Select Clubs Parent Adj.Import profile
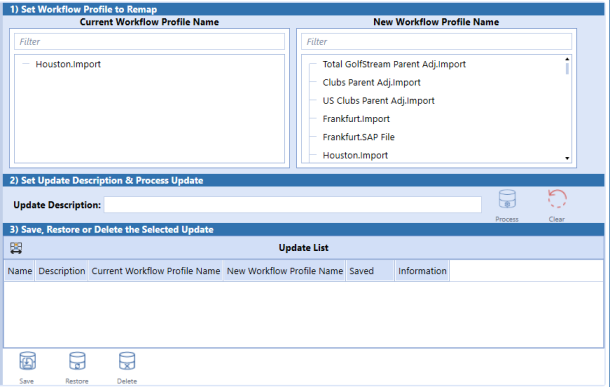610x387 pixels. pyautogui.click(x=372, y=82)
